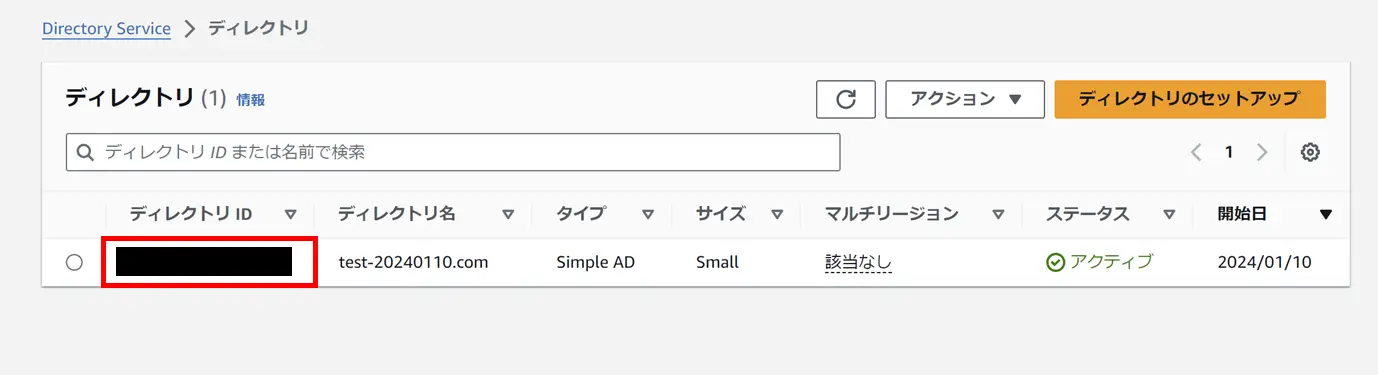Click the directory search field
This screenshot has width=1378, height=375.
tap(453, 152)
